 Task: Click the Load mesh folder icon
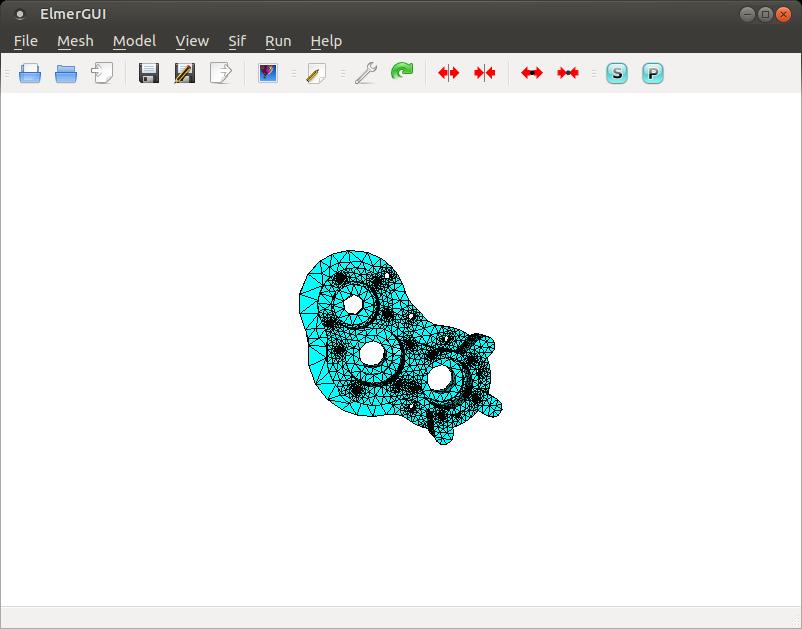66,73
